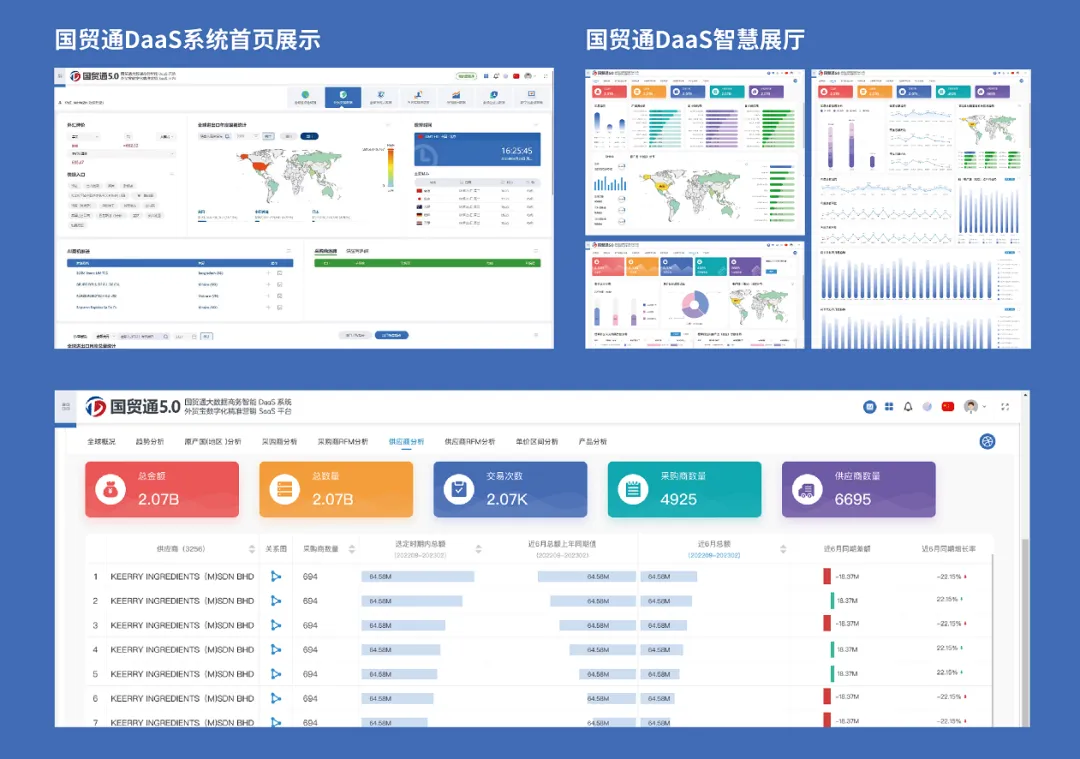Image resolution: width=1080 pixels, height=759 pixels.
Task: Click the red difference bar in row 1
Action: coord(827,576)
